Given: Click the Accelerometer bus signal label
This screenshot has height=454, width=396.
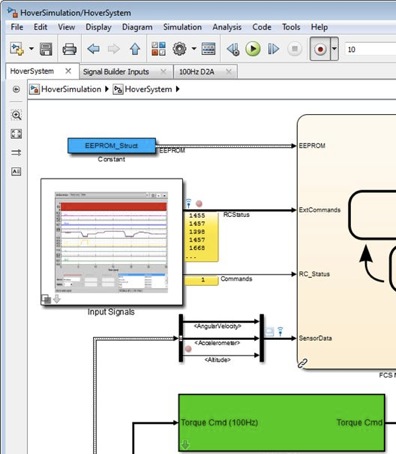Looking at the screenshot, I should tap(217, 343).
